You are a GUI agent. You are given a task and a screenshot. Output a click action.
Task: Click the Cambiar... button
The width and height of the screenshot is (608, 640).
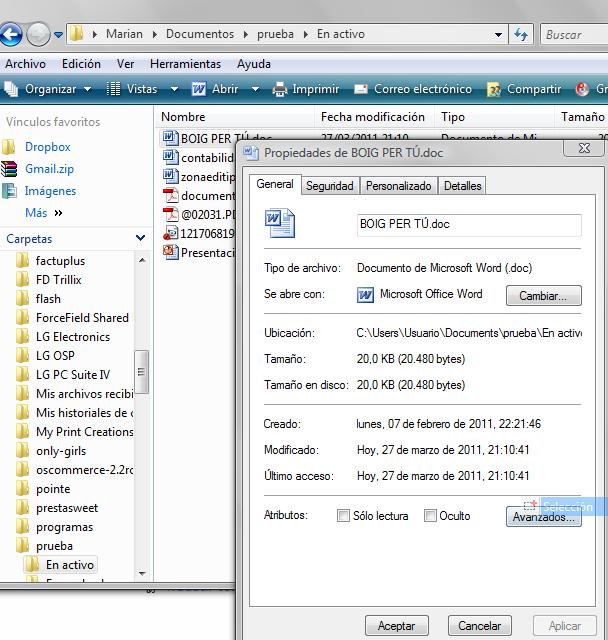click(544, 296)
